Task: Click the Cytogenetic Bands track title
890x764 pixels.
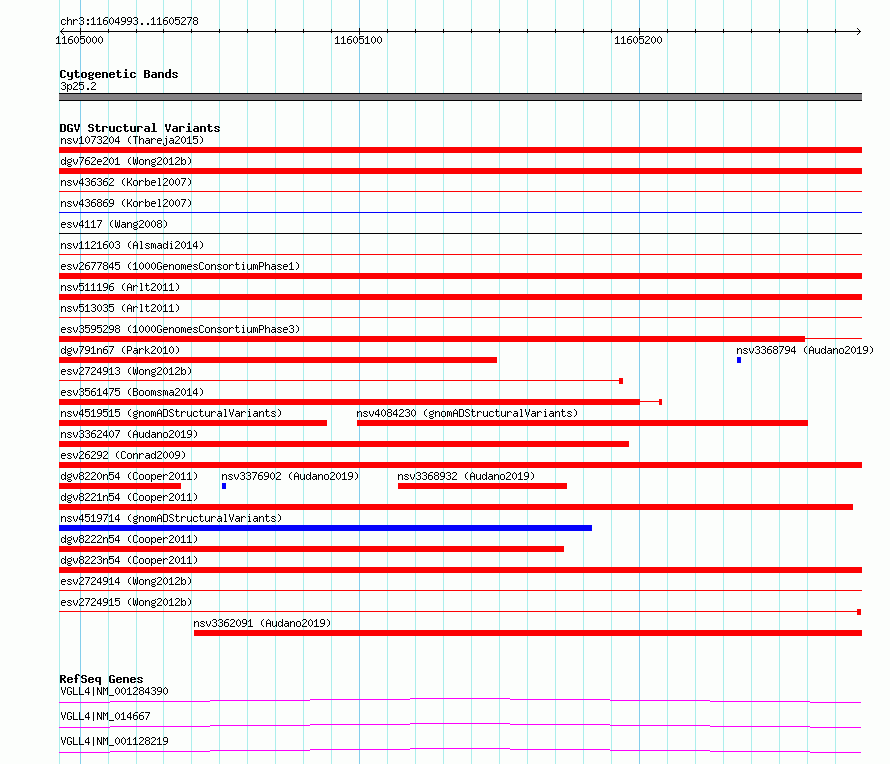Action: (x=119, y=74)
